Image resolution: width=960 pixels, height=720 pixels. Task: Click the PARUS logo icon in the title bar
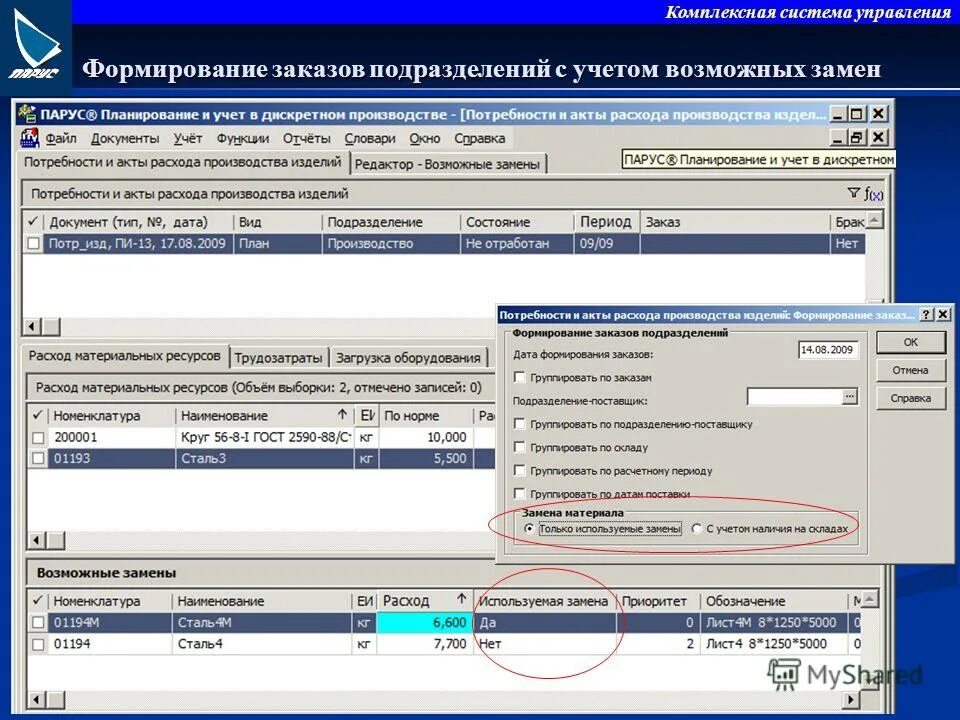point(26,114)
